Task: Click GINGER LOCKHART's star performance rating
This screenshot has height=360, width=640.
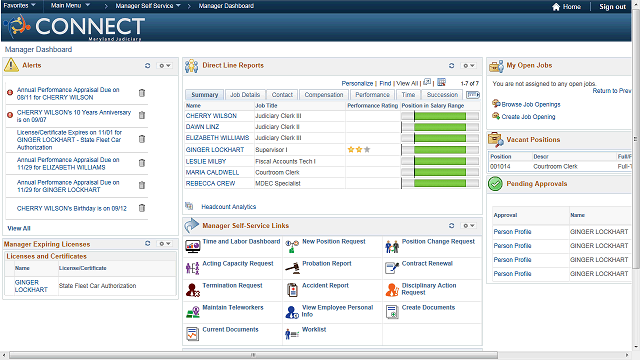Action: tap(359, 150)
